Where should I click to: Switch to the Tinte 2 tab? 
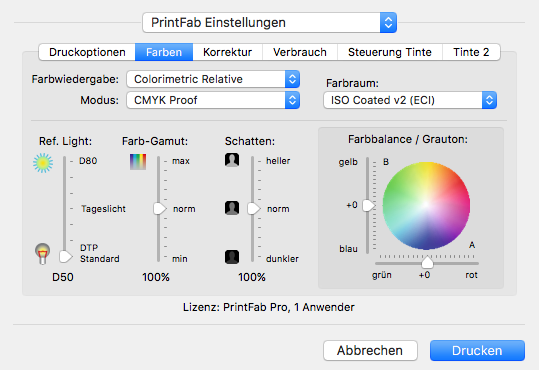[x=471, y=52]
